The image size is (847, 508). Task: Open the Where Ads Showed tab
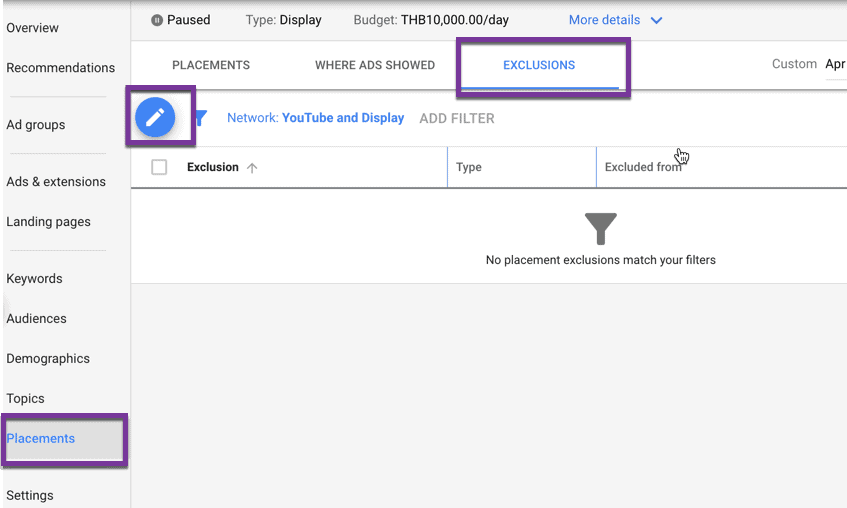(375, 65)
